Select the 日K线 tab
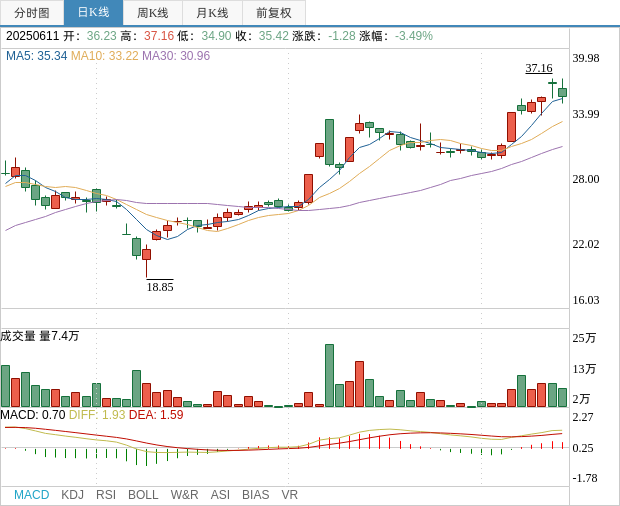The image size is (620, 506). click(x=93, y=13)
